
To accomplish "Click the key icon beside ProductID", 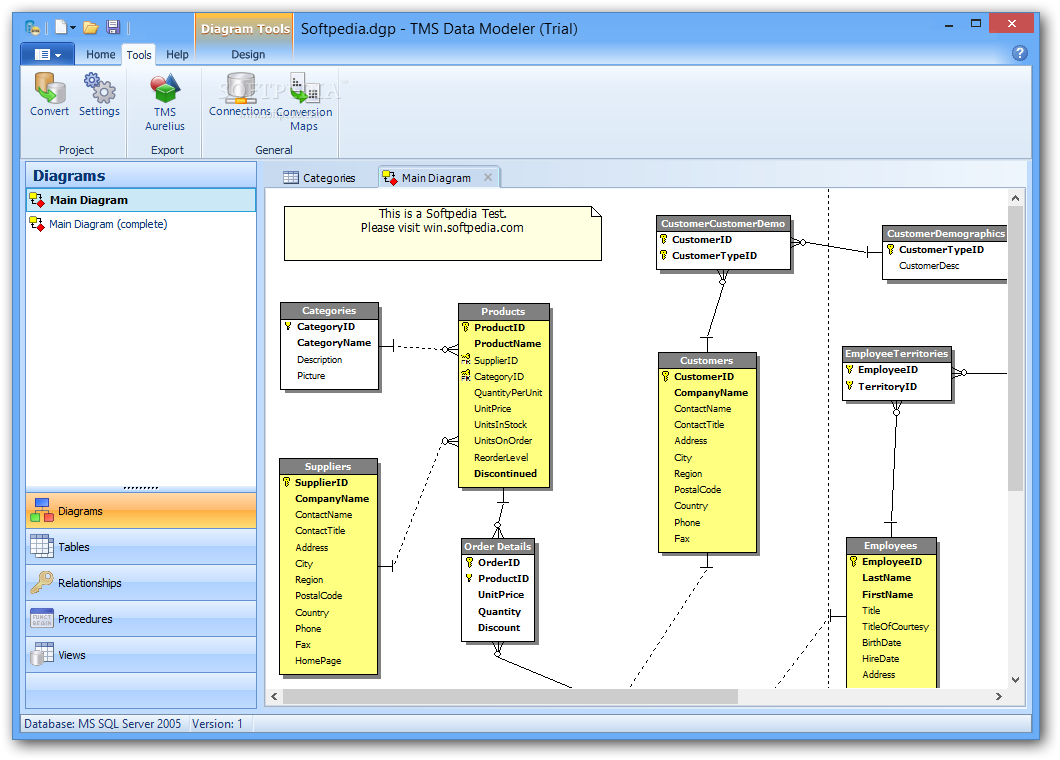I will pos(465,327).
